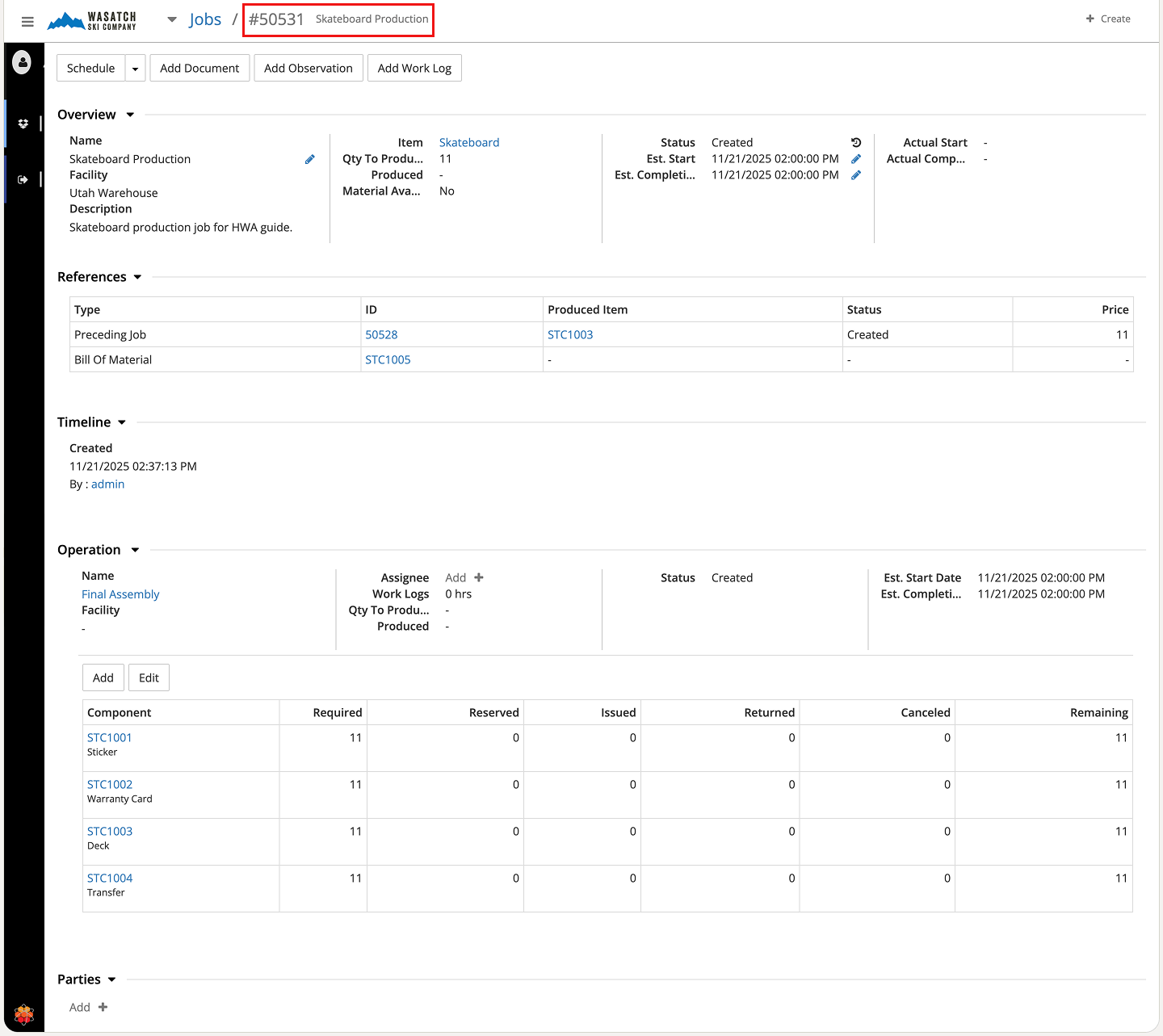This screenshot has height=1036, width=1163.
Task: Collapse the Overview section
Action: click(130, 115)
